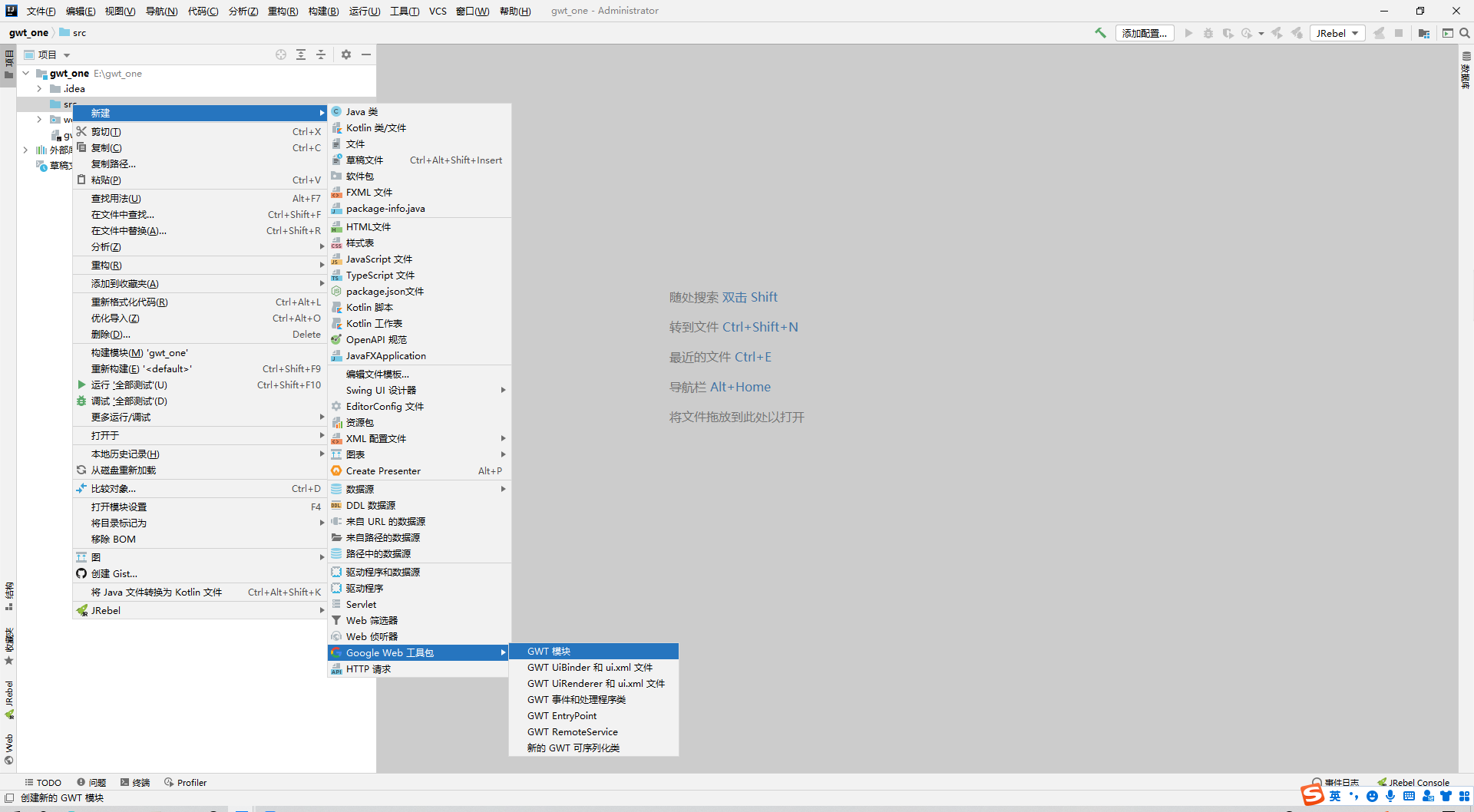Click the JRebel rocket icon in the status bar
This screenshot has width=1474, height=812.
[x=1382, y=781]
